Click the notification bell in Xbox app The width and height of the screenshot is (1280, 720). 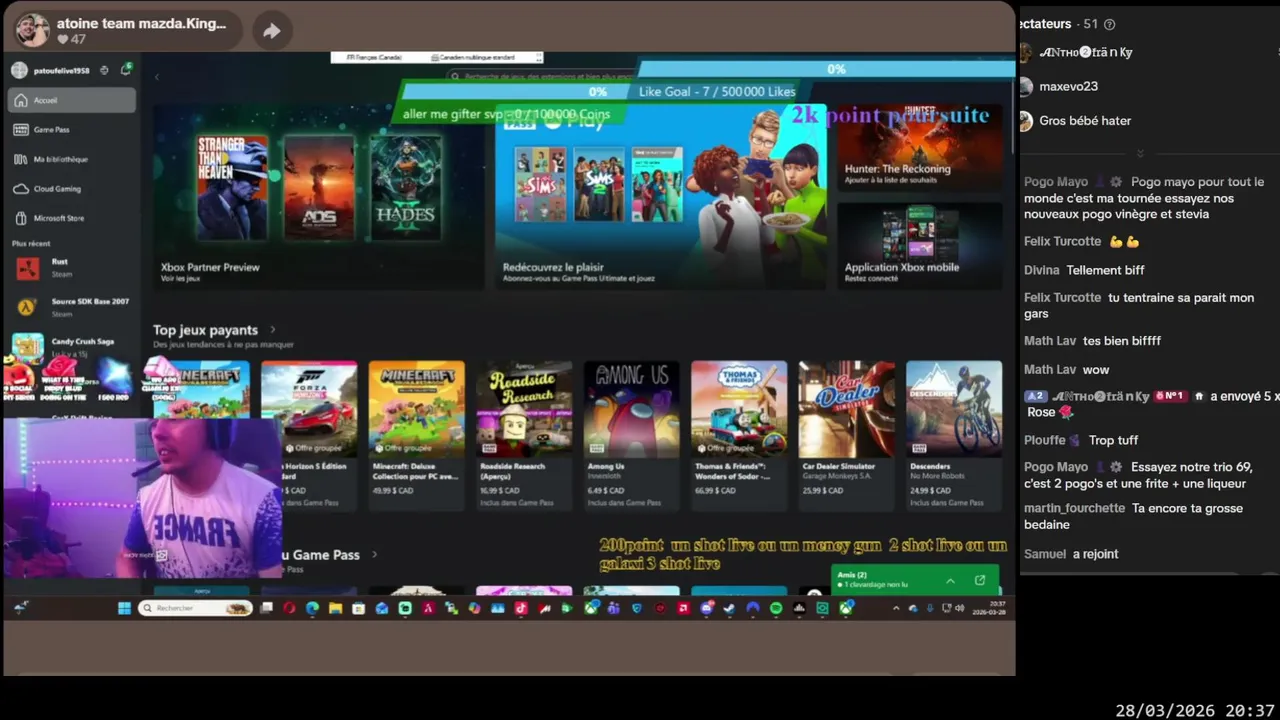[126, 70]
